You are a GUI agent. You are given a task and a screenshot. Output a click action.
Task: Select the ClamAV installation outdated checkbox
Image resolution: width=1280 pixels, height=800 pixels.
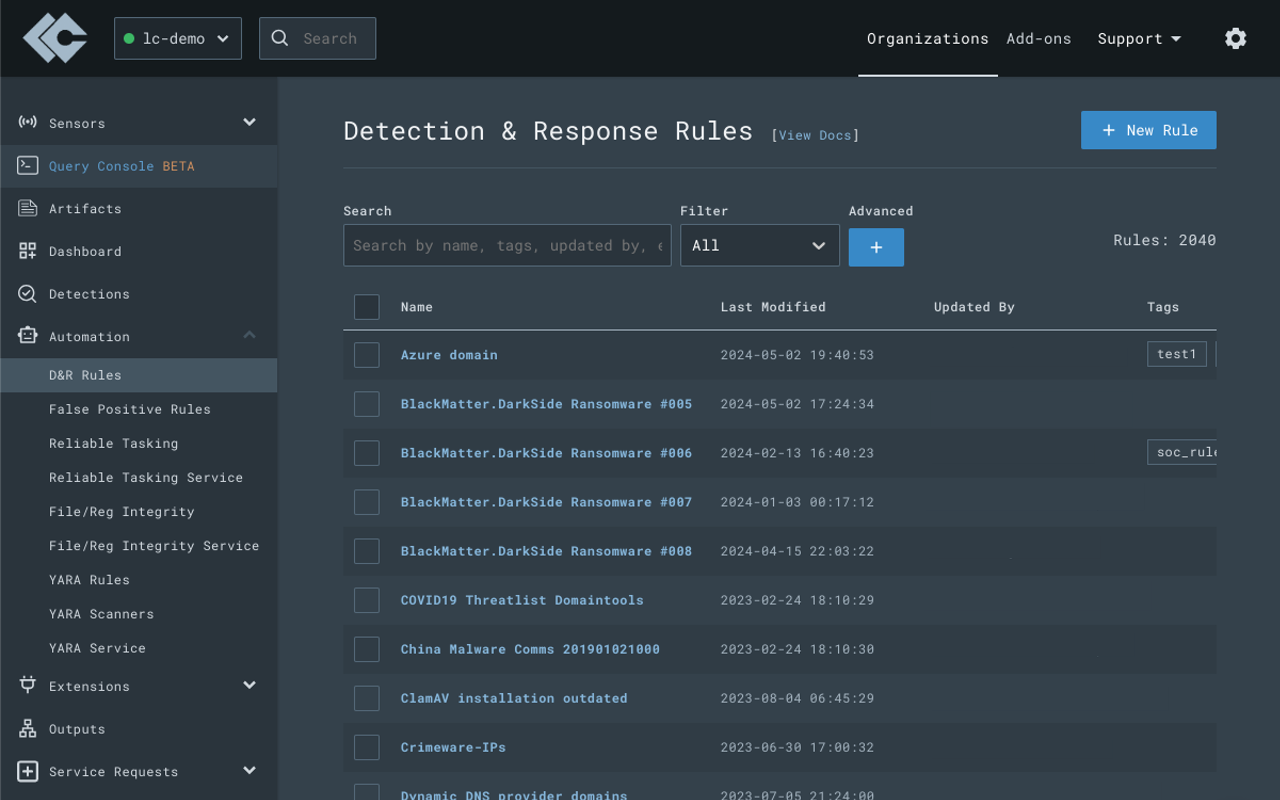click(367, 698)
